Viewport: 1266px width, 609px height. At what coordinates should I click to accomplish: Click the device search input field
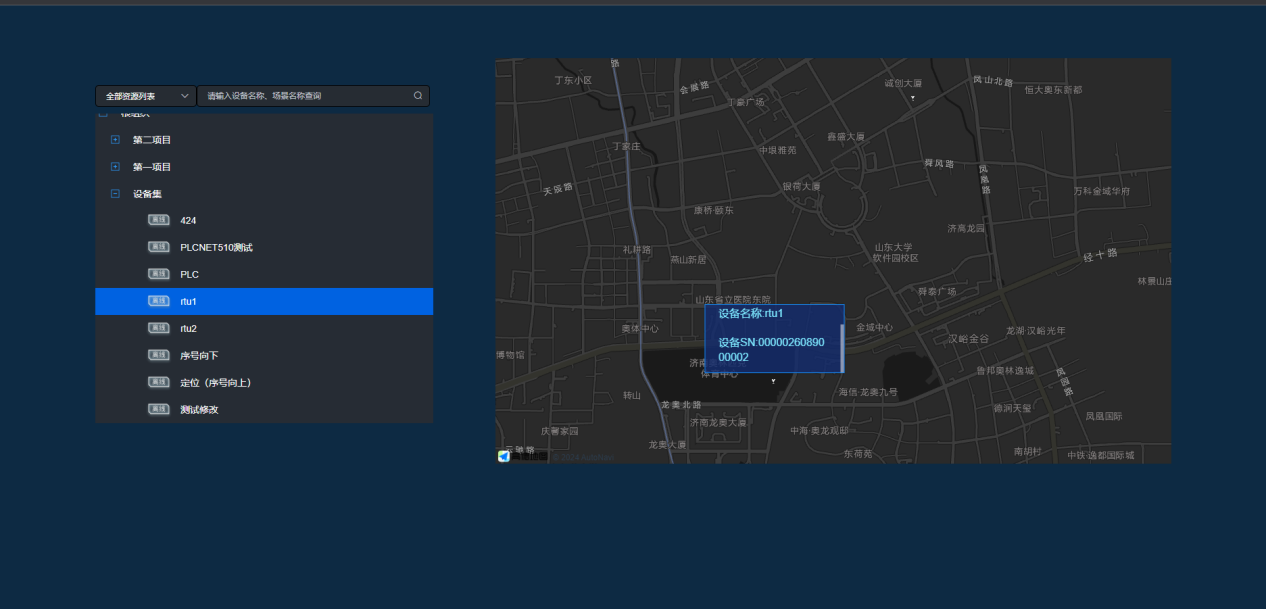(305, 96)
